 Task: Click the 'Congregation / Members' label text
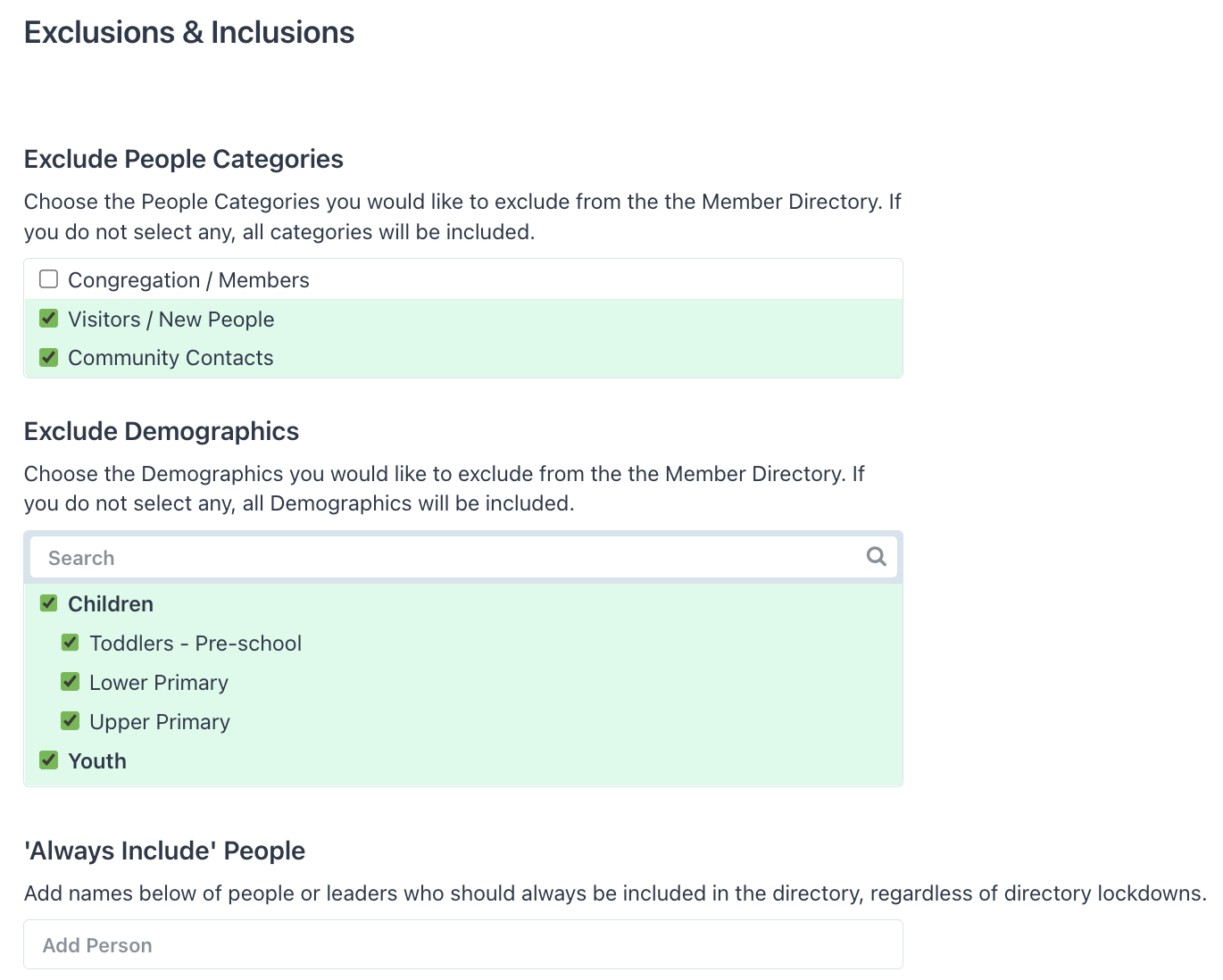188,280
